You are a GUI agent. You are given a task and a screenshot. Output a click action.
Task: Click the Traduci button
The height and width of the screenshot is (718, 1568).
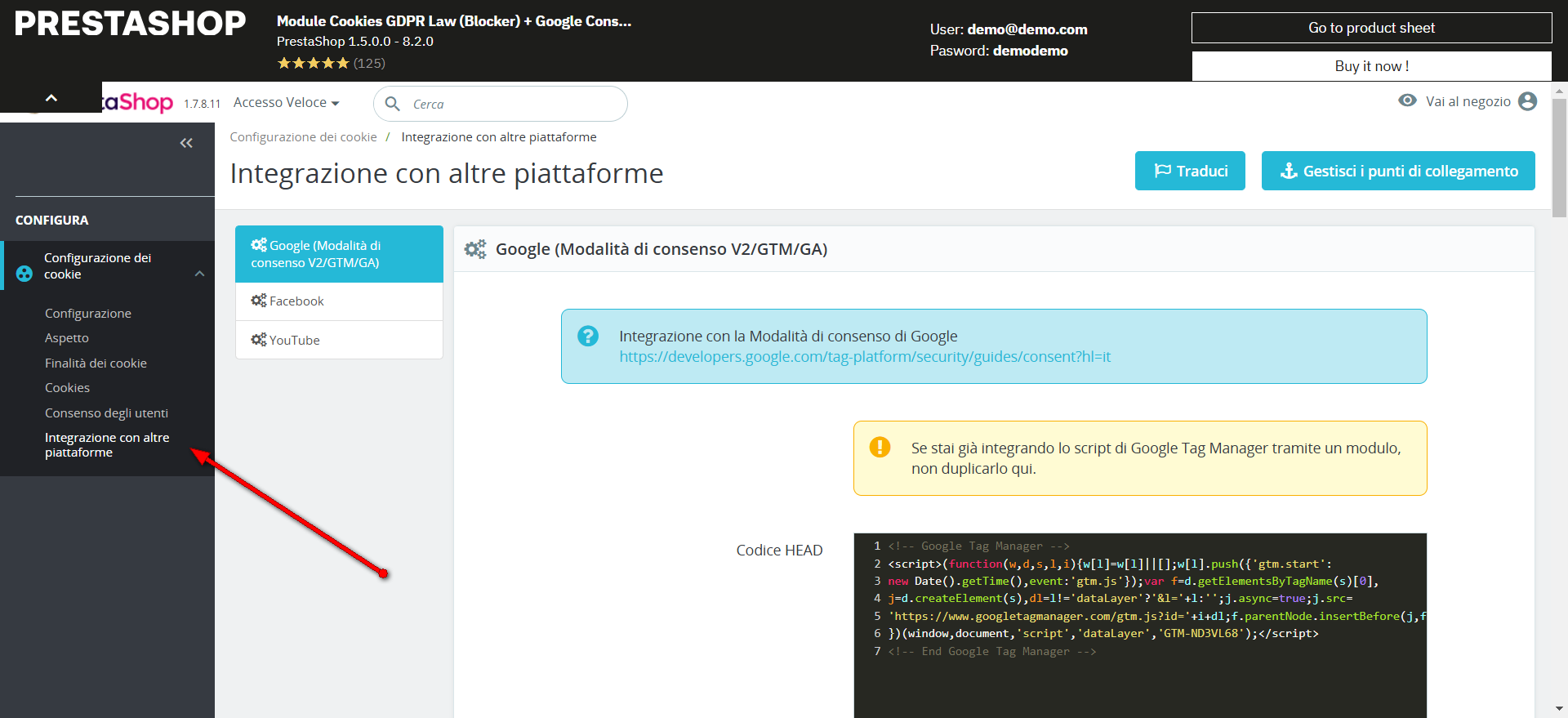coord(1190,171)
